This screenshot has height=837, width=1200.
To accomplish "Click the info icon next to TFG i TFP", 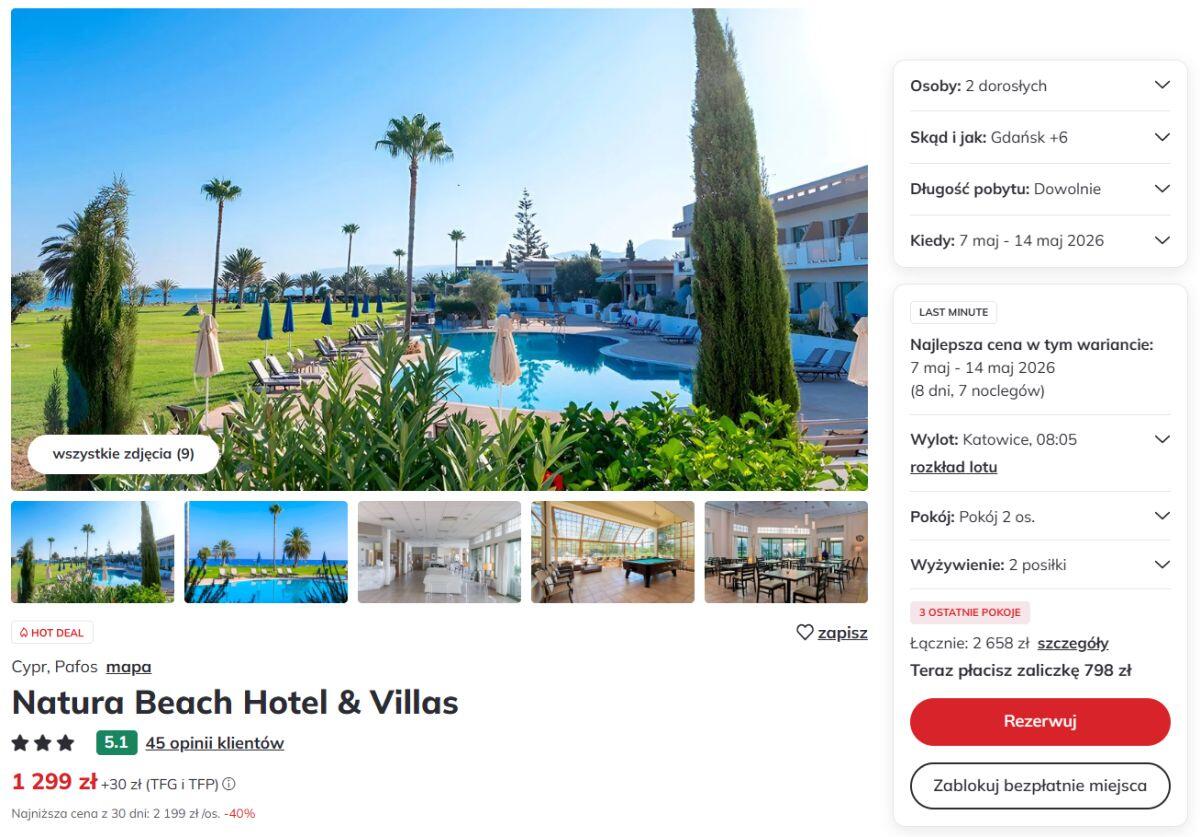I will point(229,784).
